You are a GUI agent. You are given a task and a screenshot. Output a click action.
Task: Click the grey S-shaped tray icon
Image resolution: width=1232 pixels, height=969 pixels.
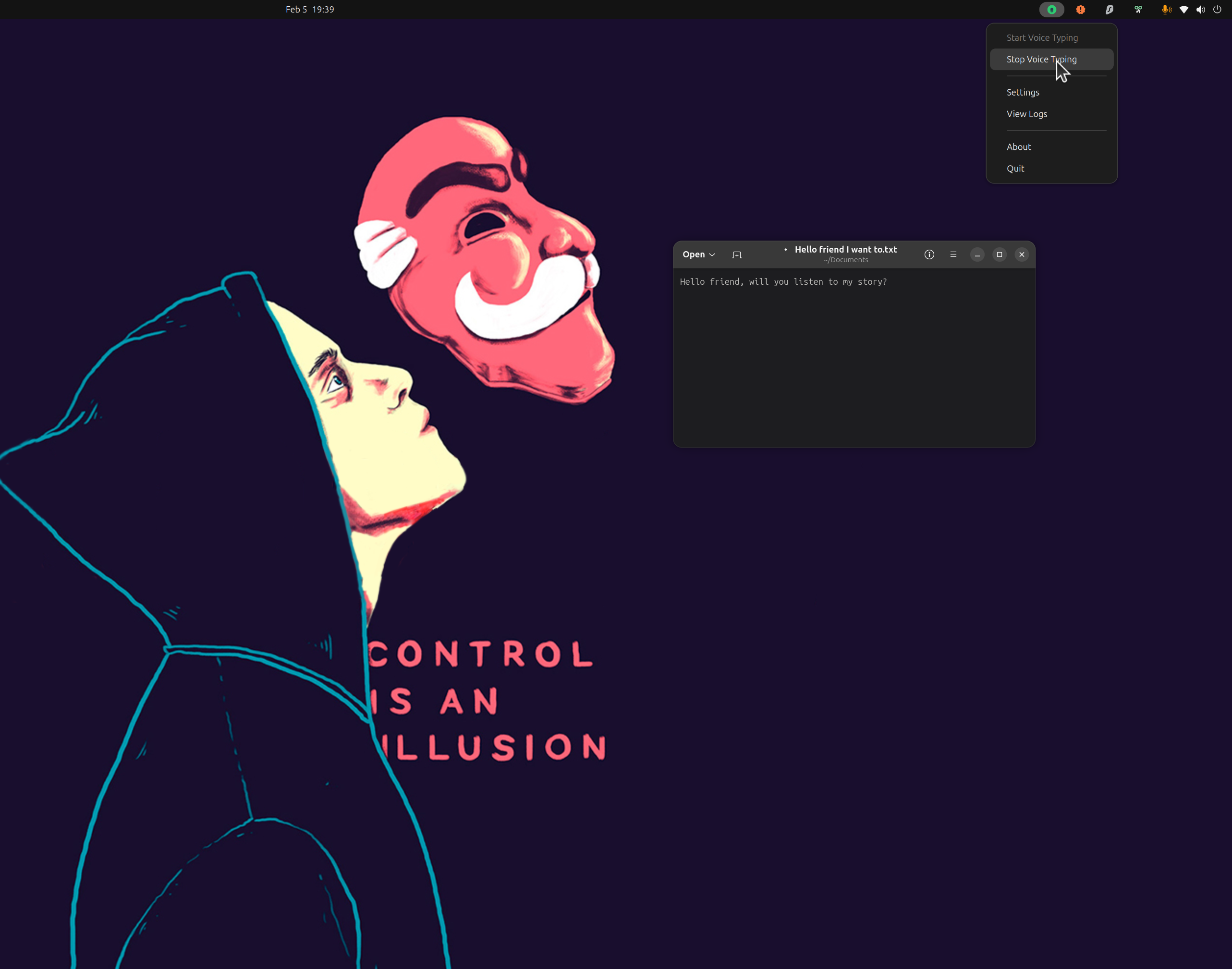pyautogui.click(x=1110, y=10)
